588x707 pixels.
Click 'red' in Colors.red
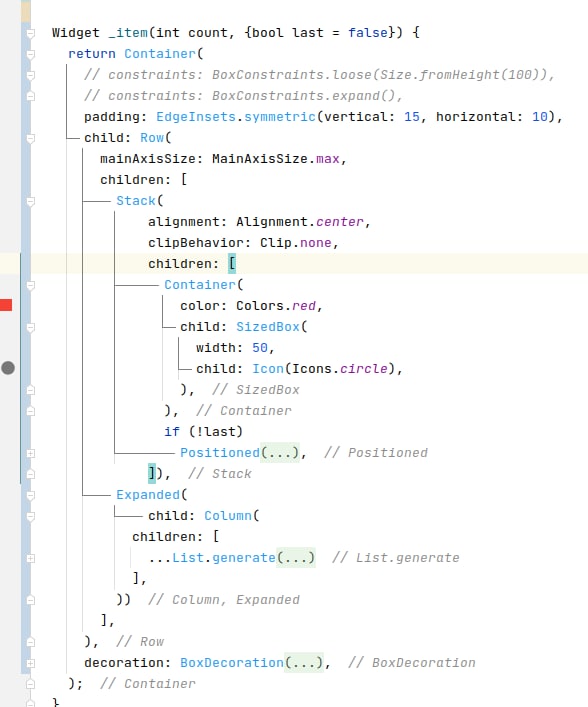(304, 306)
